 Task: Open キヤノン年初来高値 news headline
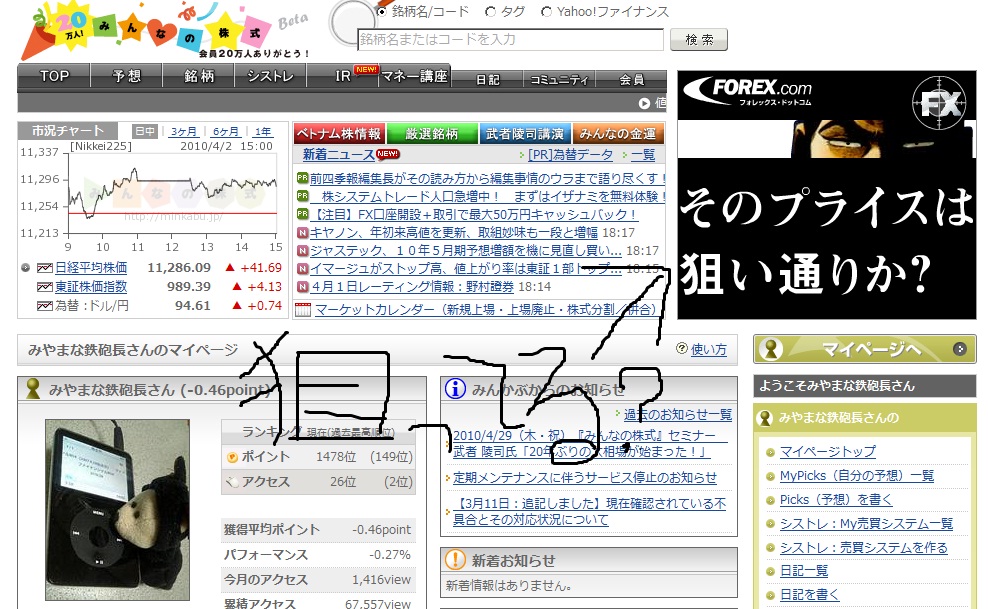(454, 232)
